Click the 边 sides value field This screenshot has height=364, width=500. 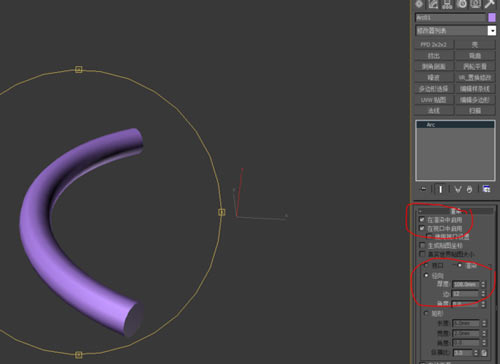(465, 294)
